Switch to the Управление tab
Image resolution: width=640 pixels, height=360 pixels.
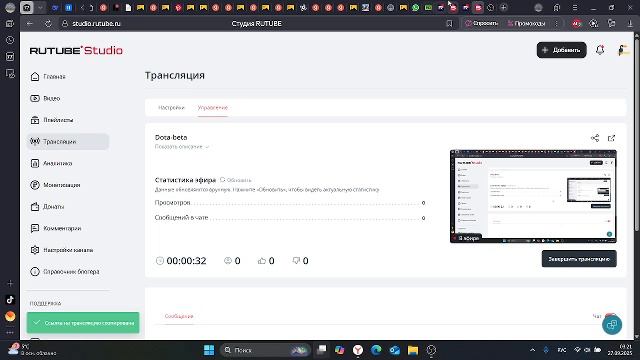213,108
